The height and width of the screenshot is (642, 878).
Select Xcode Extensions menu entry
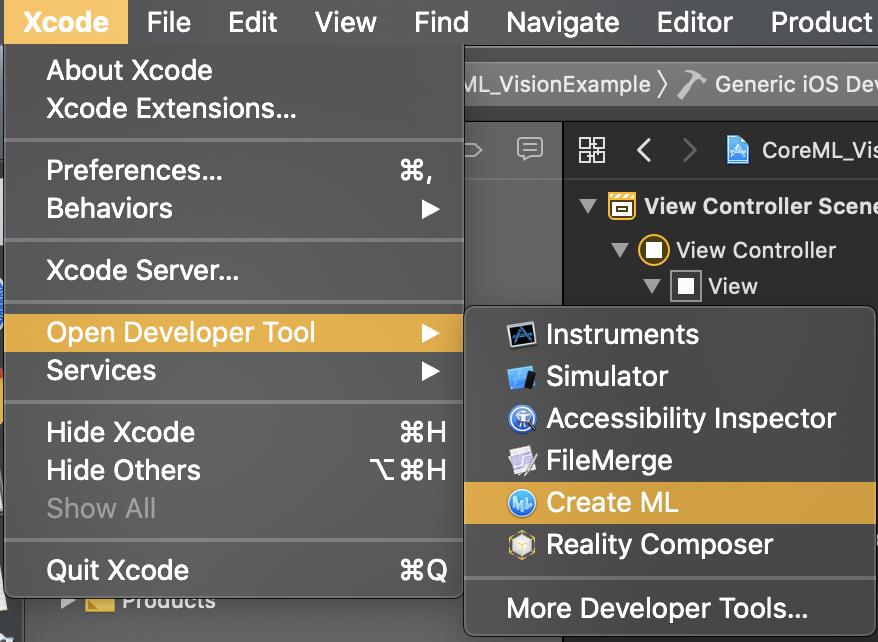[171, 108]
